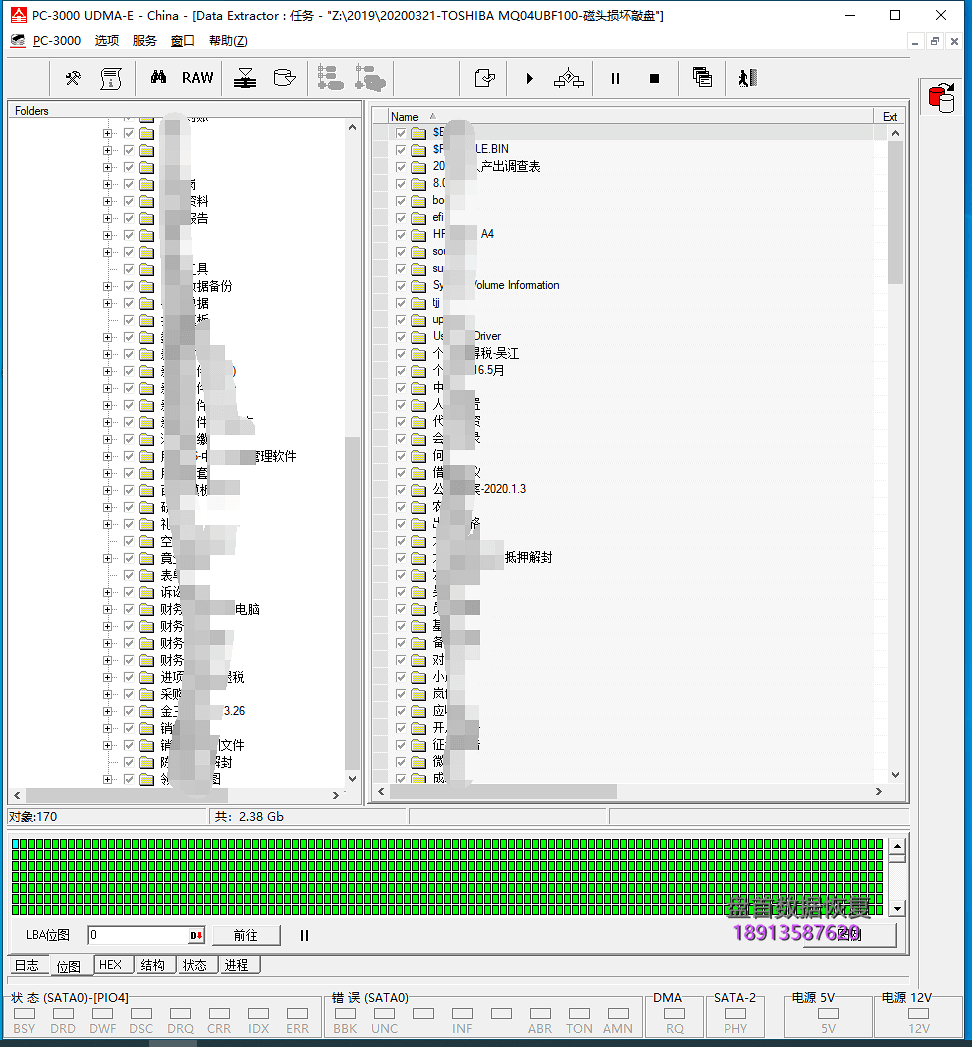Viewport: 972px width, 1047px height.
Task: Expand the 采购 tree node
Action: click(107, 694)
